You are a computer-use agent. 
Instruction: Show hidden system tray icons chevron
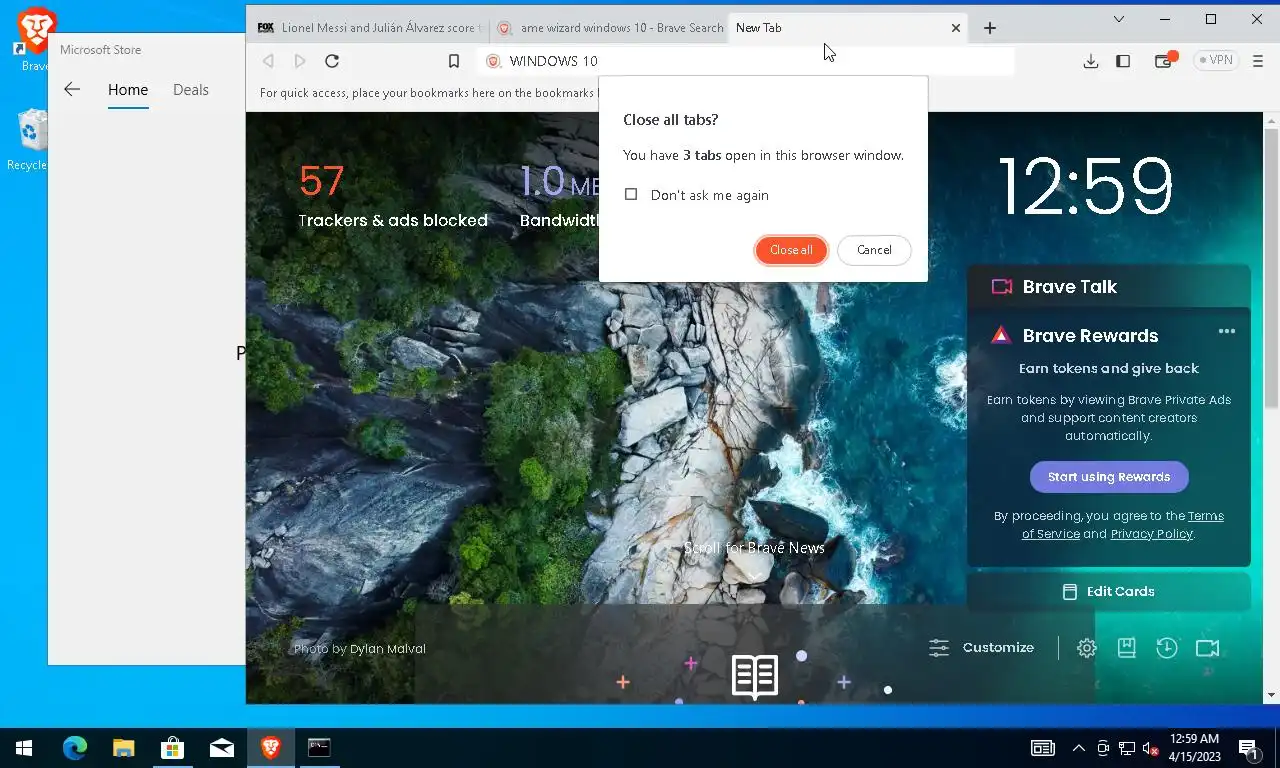1079,748
